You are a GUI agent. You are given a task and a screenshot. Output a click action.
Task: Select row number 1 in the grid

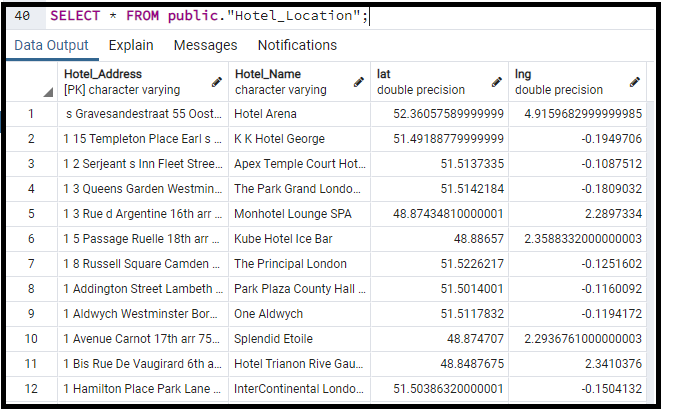coord(31,114)
